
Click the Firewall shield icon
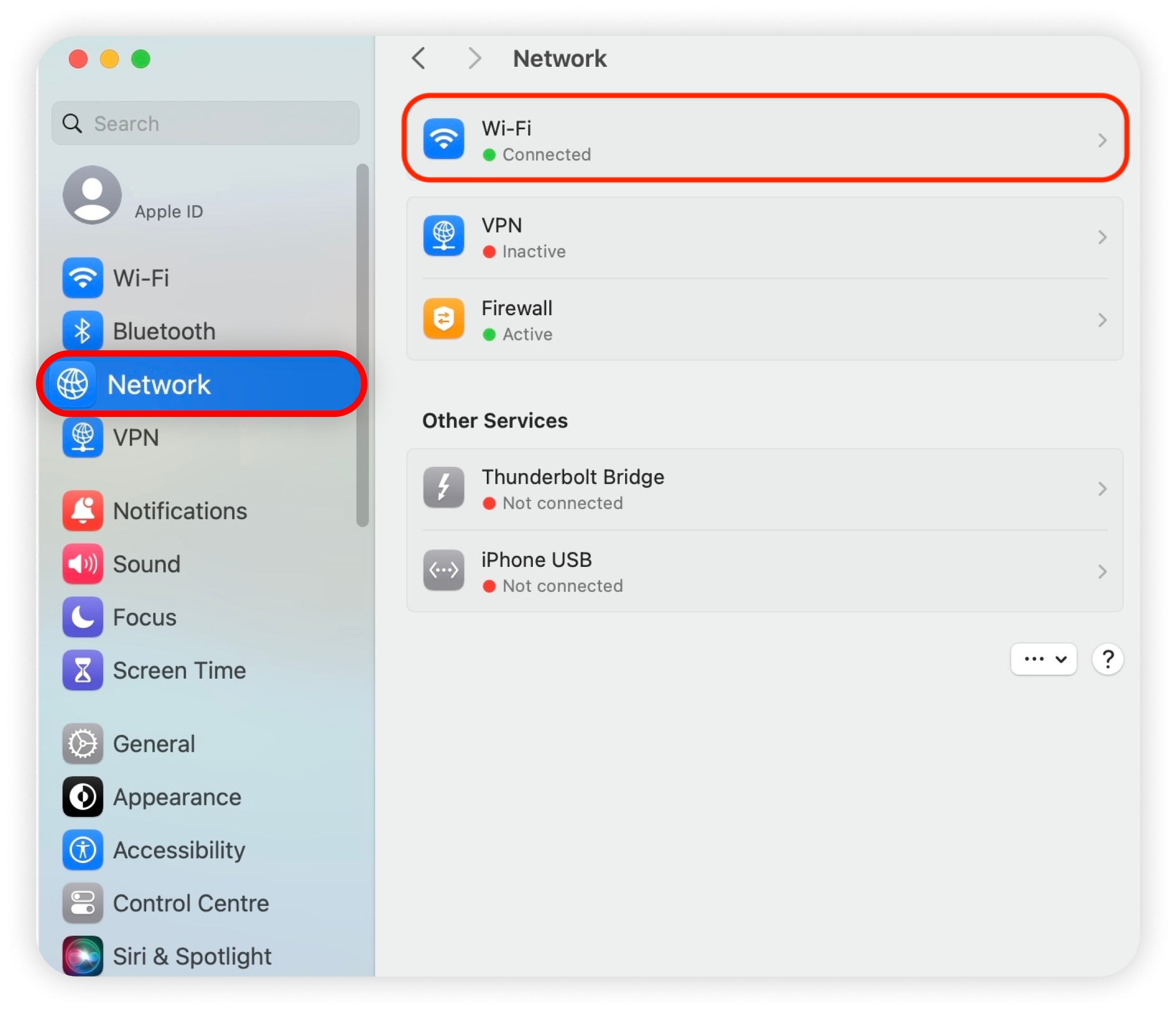443,319
